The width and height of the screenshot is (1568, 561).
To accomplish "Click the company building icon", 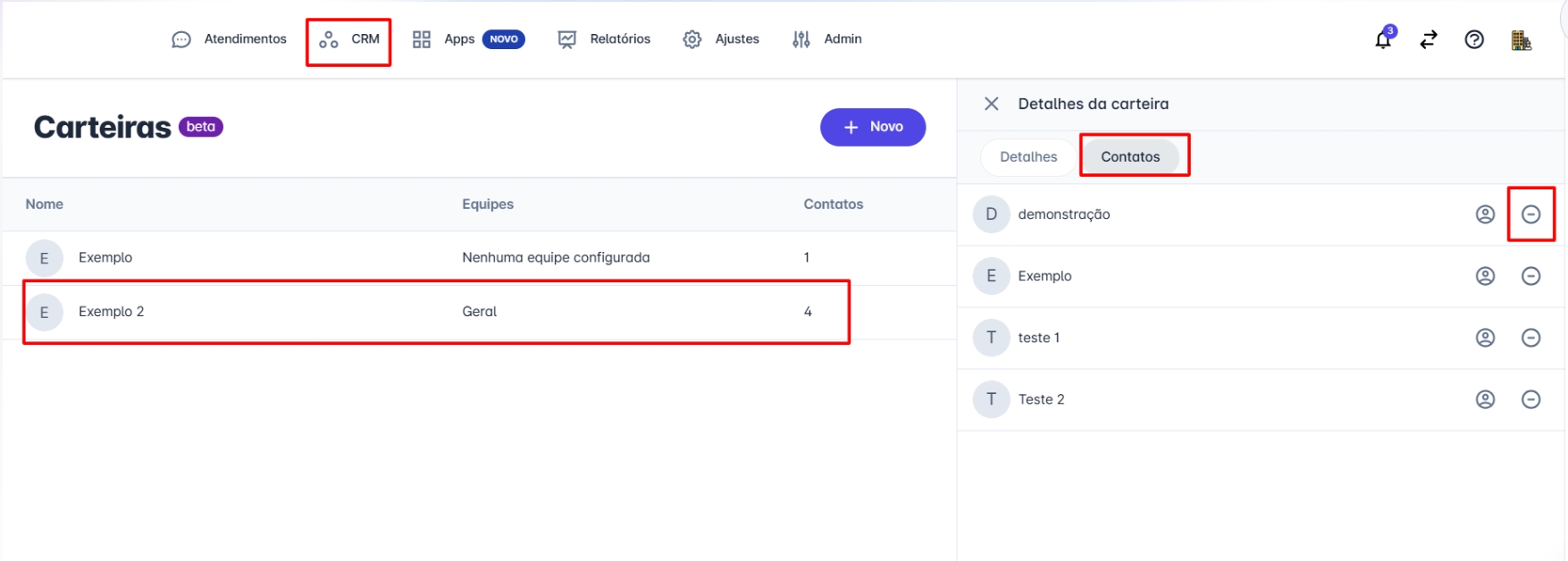I will [1521, 40].
